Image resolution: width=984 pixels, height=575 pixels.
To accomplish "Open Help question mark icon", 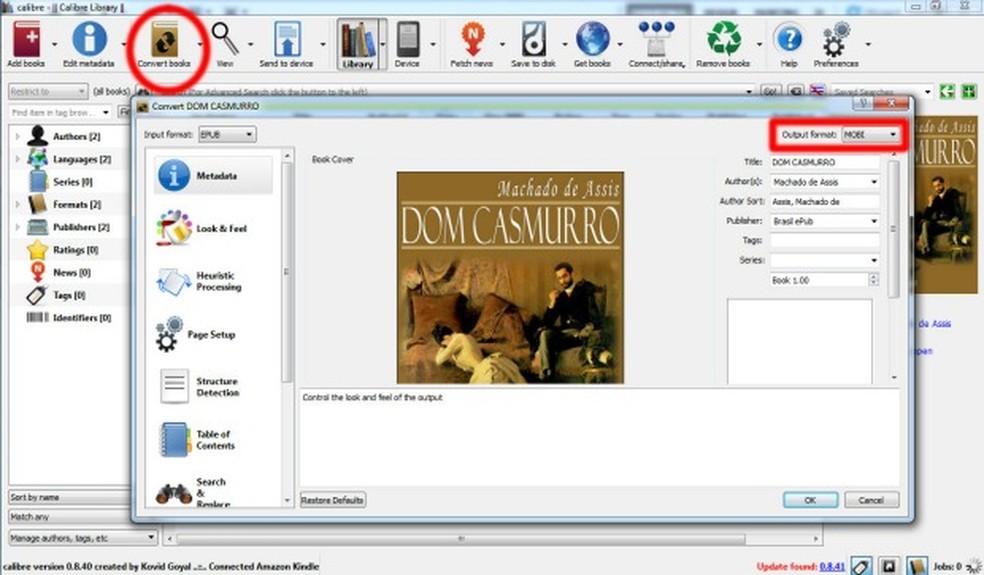I will click(789, 39).
